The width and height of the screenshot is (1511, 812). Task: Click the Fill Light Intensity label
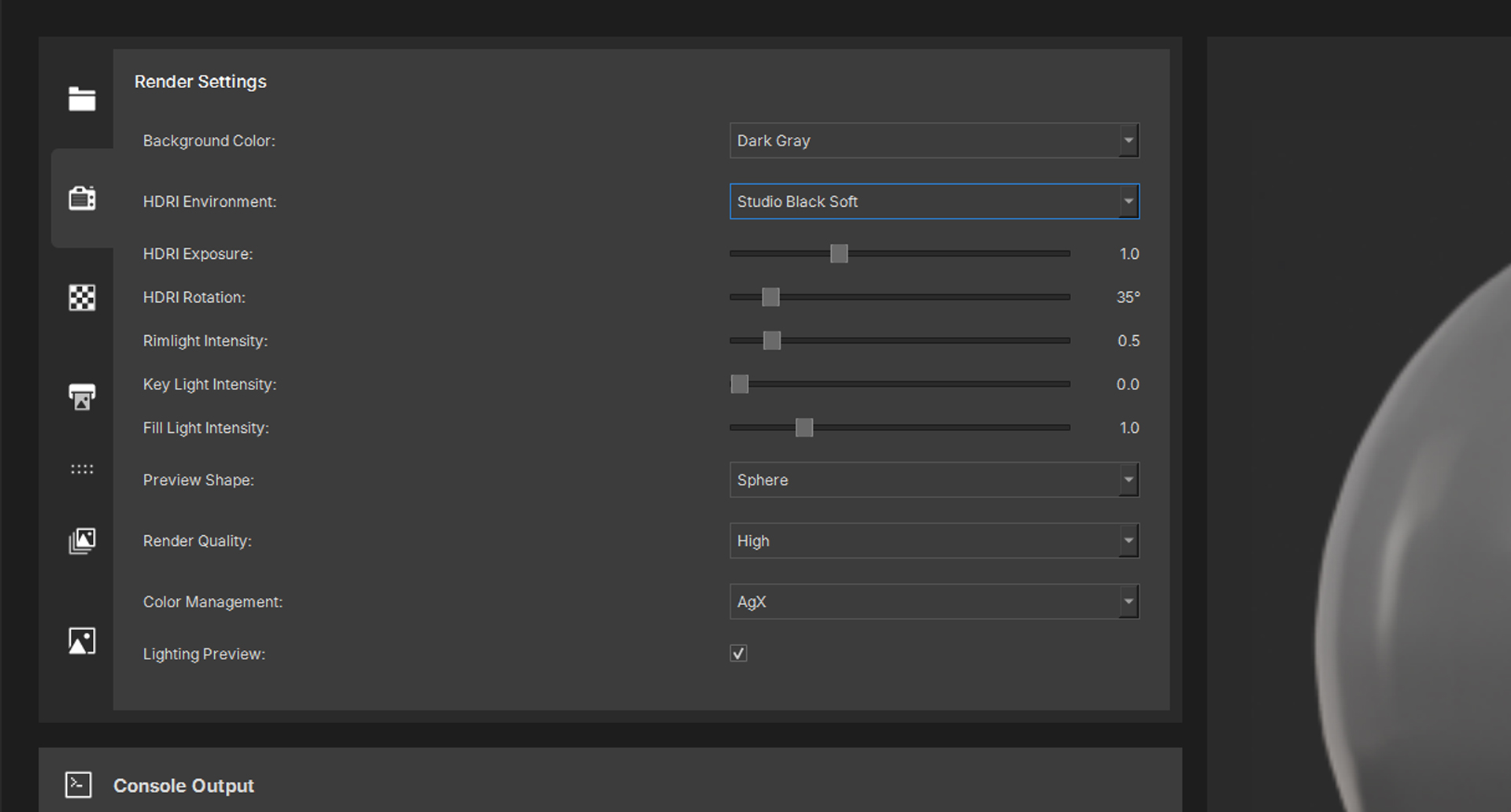coord(206,428)
